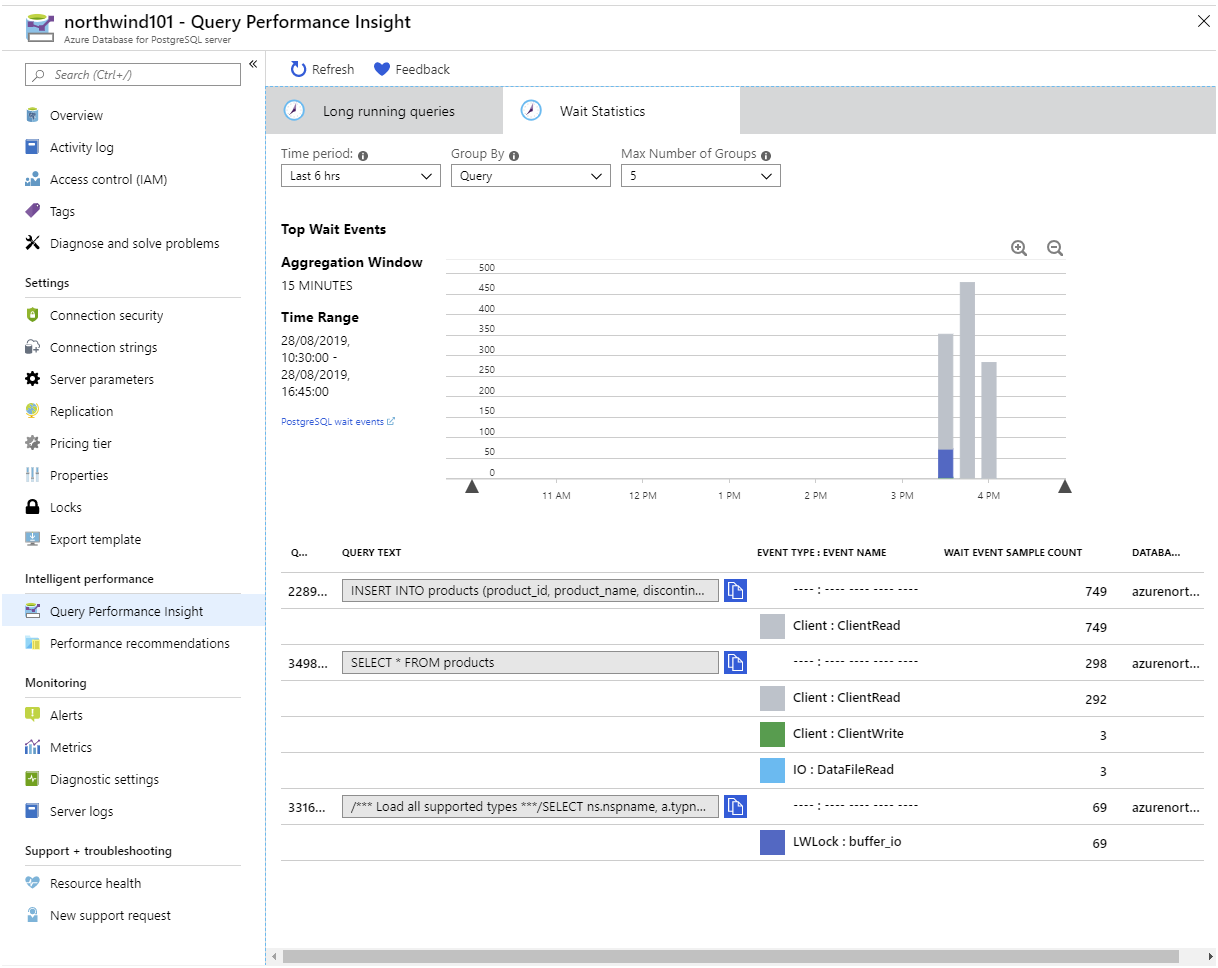
Task: Click the Refresh button
Action: coord(322,69)
